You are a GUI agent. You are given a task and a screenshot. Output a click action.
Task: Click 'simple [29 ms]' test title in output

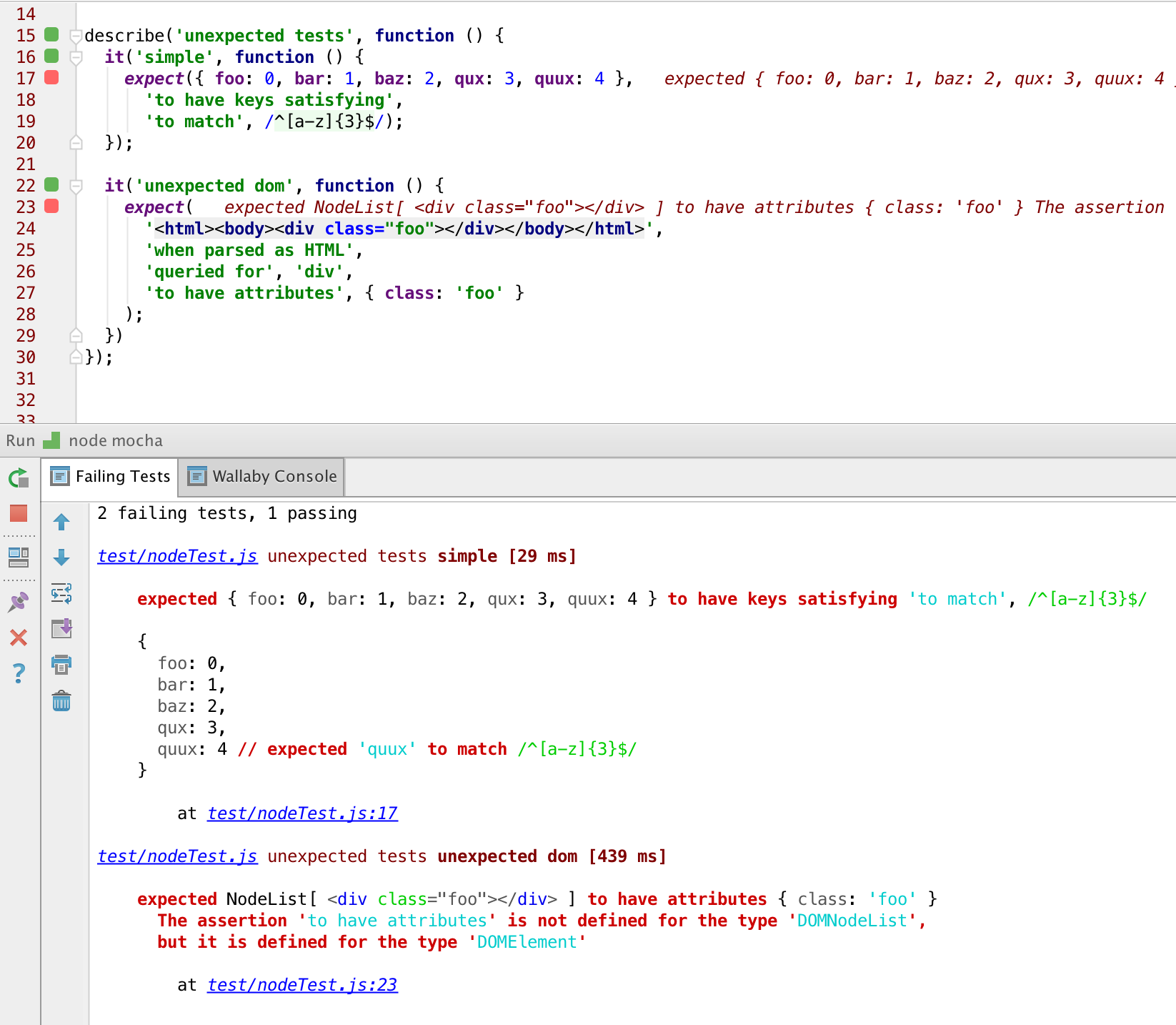[507, 556]
